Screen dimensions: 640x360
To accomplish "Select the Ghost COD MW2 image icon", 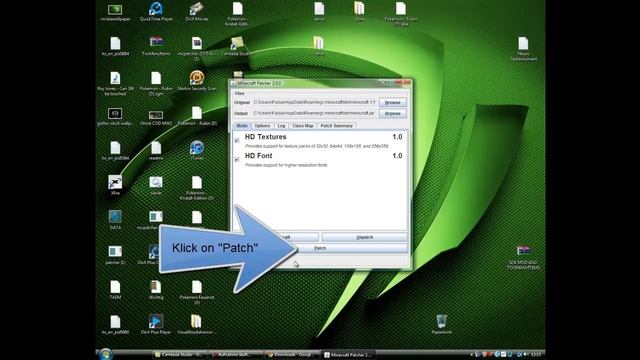I will coord(156,117).
